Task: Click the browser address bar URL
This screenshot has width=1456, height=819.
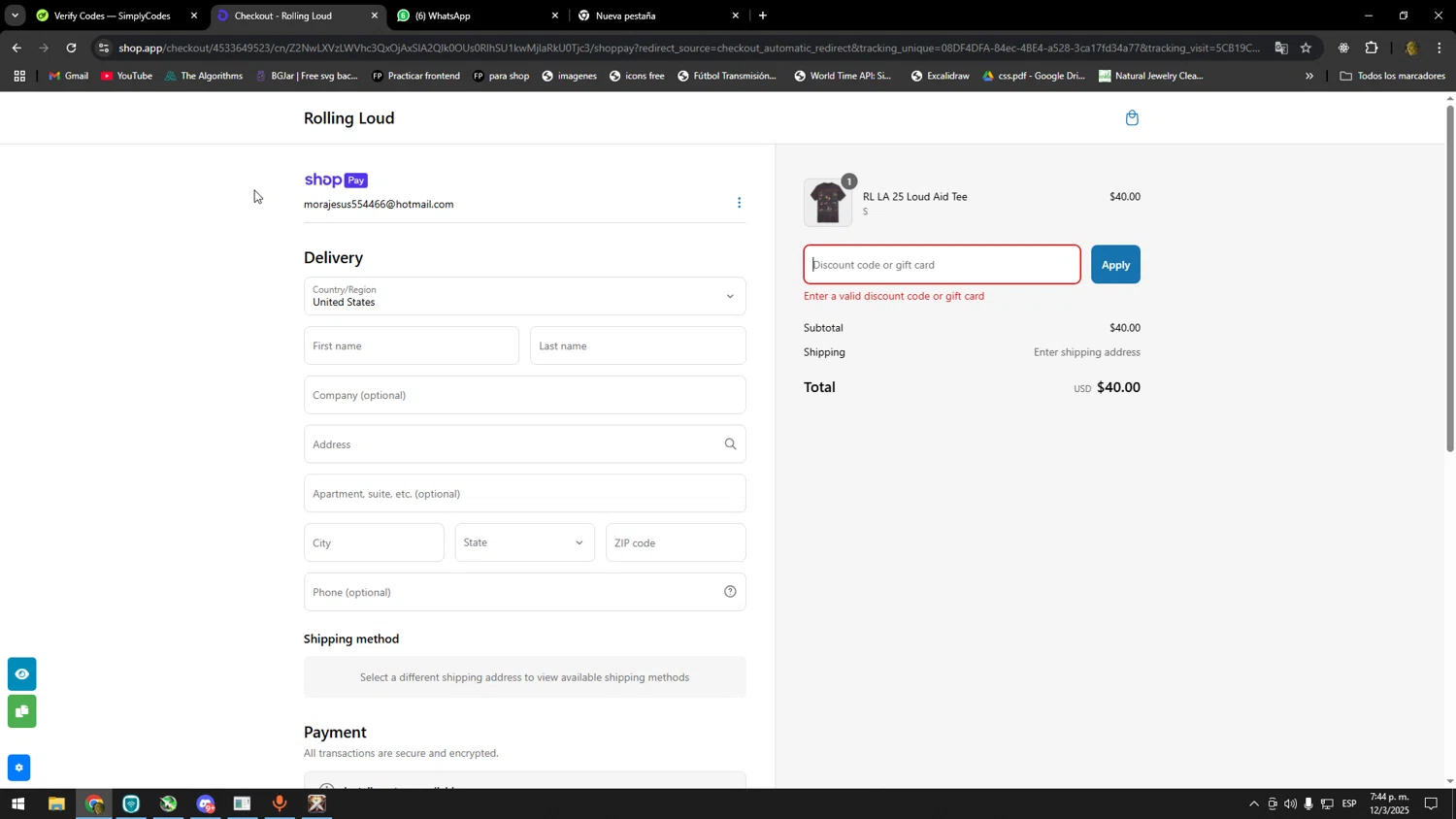Action: click(x=689, y=48)
